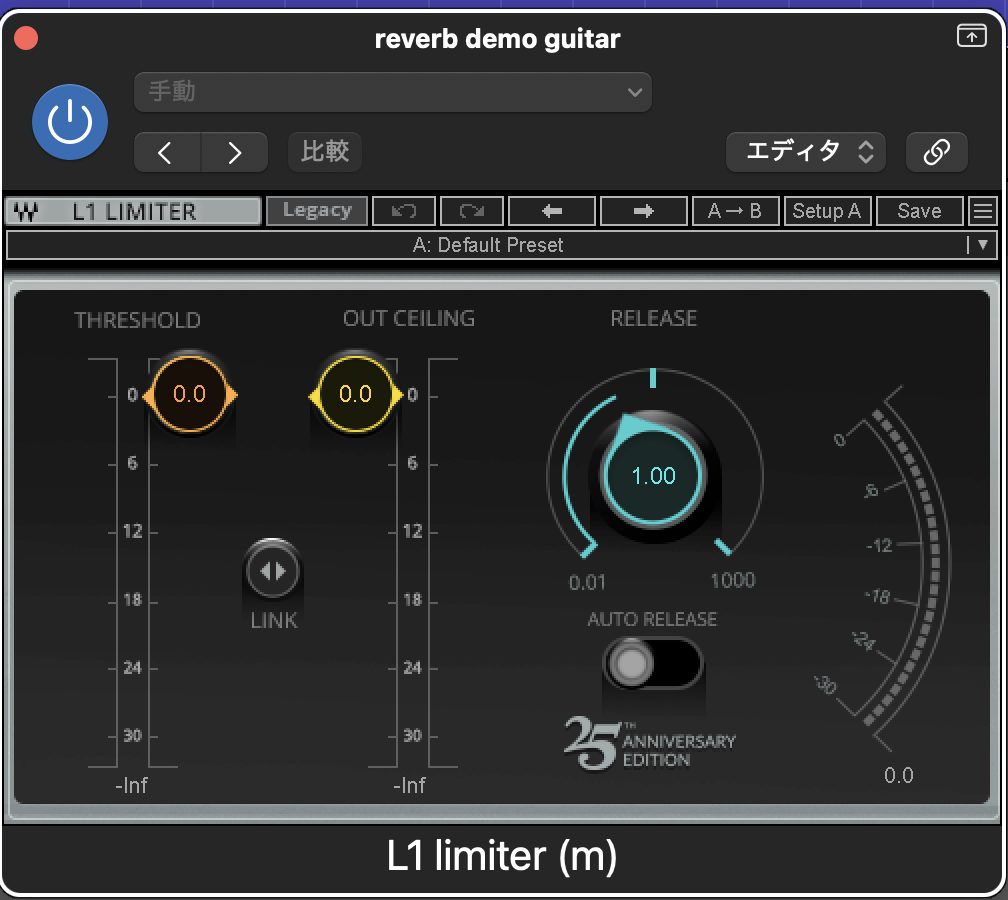The image size is (1008, 900).
Task: Click the Release knob showing 1.00
Action: [x=653, y=476]
